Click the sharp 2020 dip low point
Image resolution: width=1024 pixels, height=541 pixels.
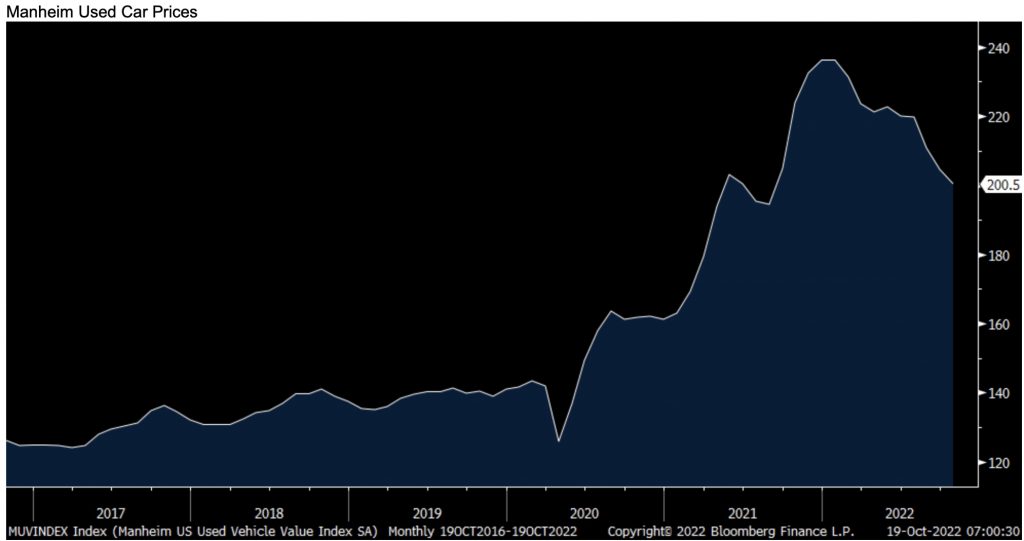558,441
